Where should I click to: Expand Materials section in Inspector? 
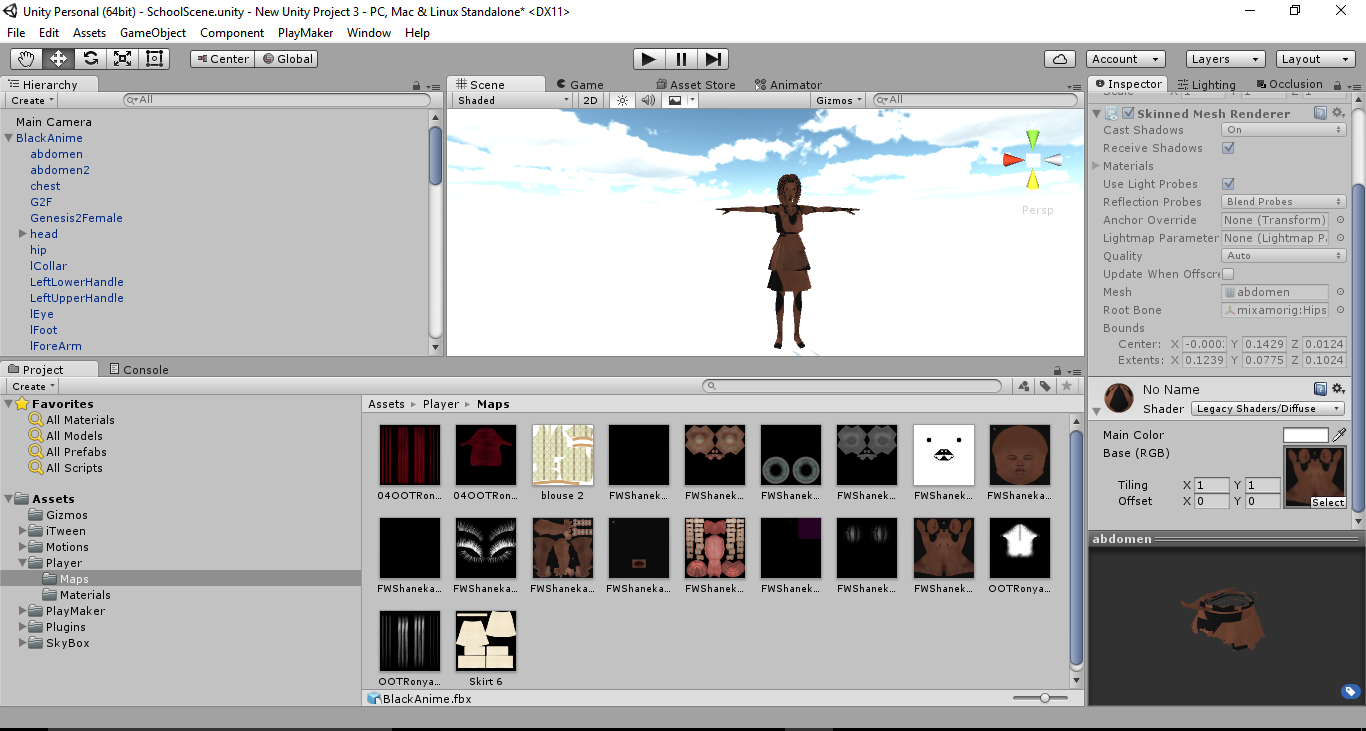(x=1095, y=166)
